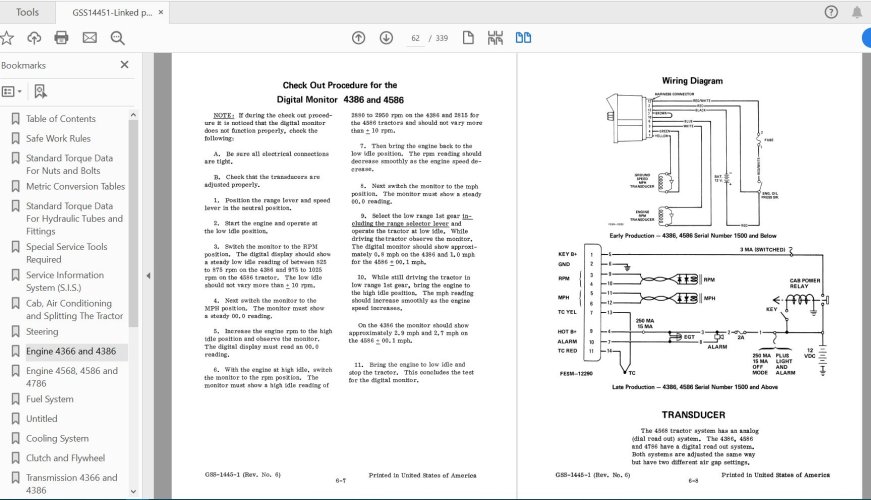Image resolution: width=871 pixels, height=500 pixels.
Task: Switch to the GSS14451-Linked document tab
Action: coord(112,12)
